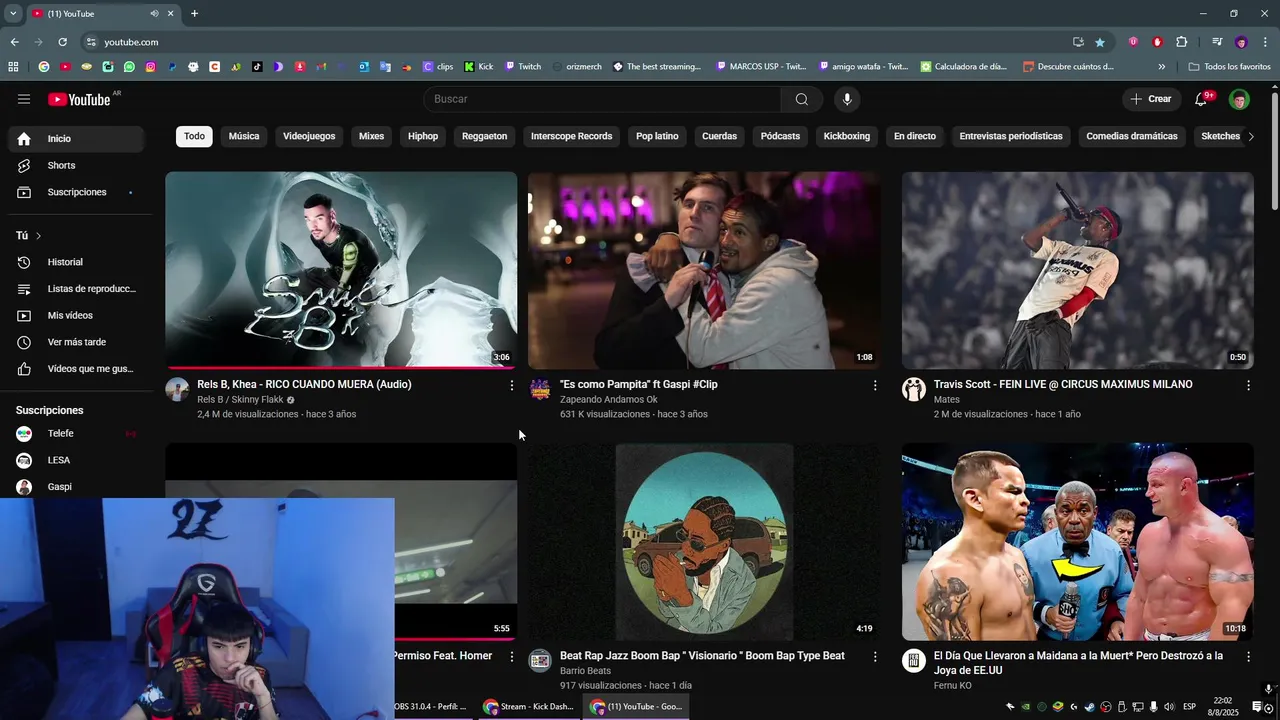Open the tab search dropdown arrow
The height and width of the screenshot is (720, 1280).
coord(13,14)
